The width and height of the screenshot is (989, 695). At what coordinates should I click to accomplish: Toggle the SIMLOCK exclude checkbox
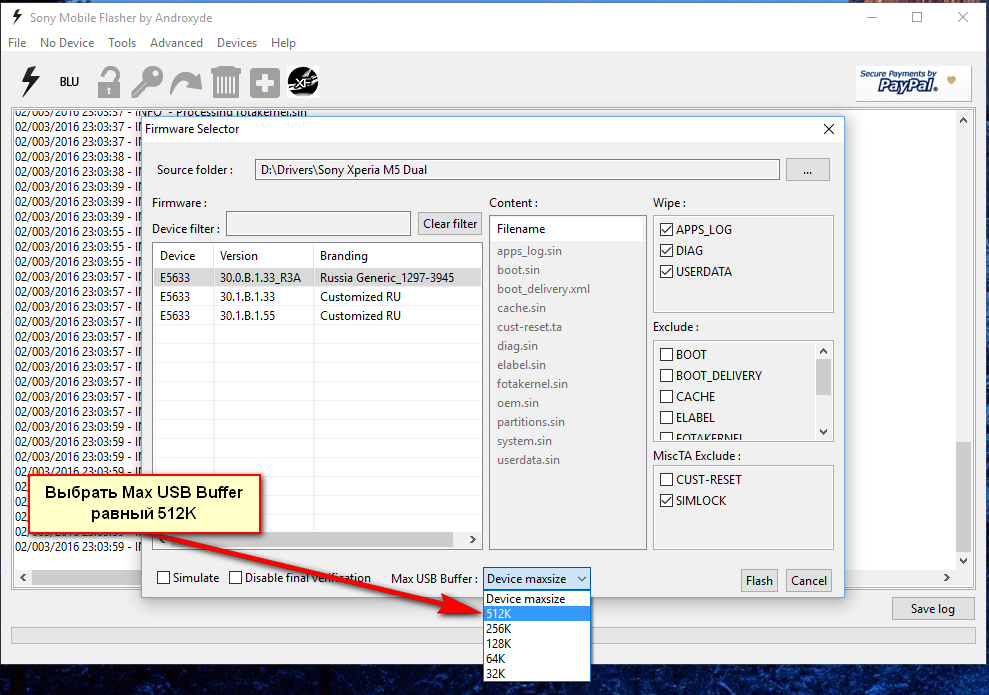[667, 500]
